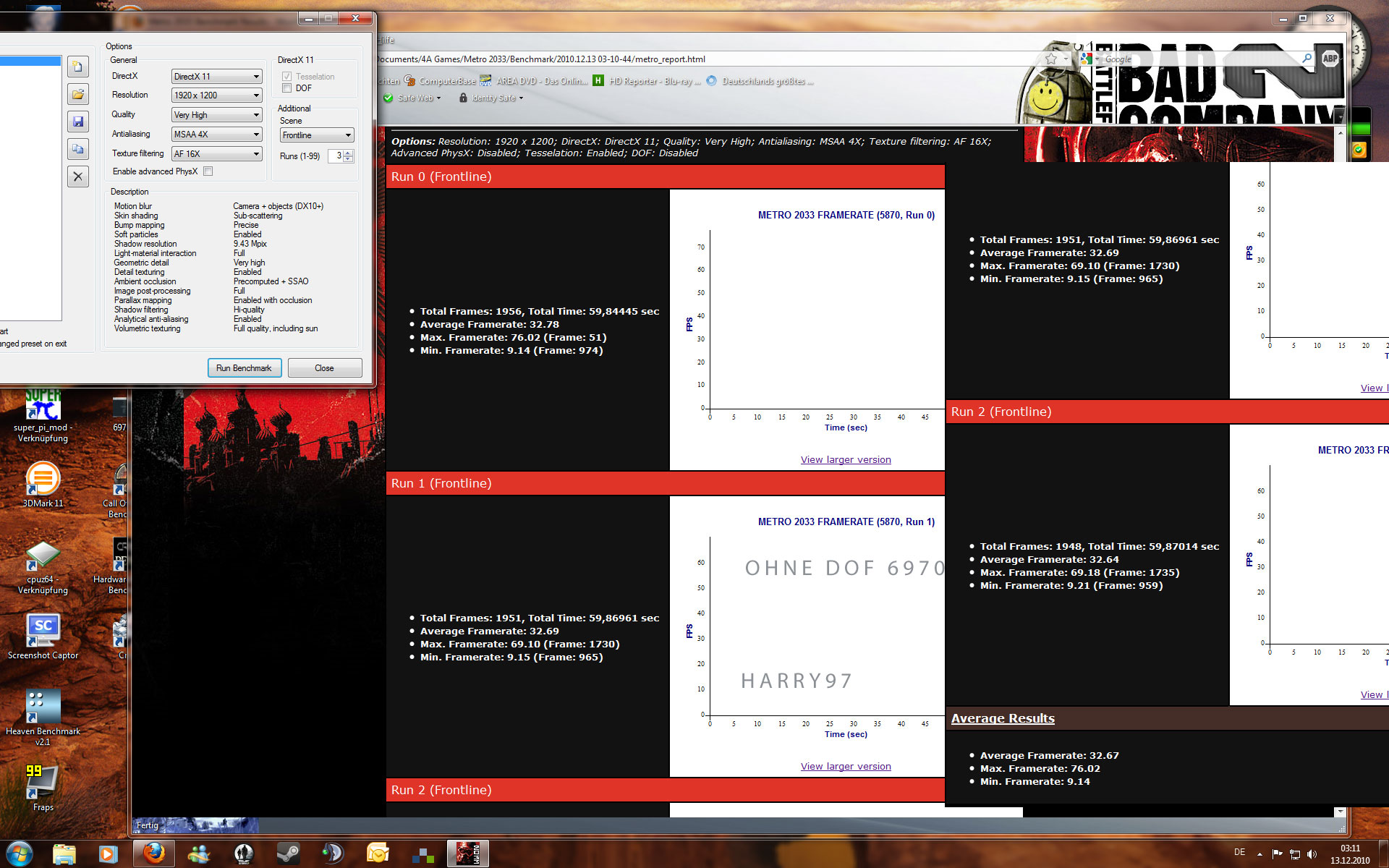
Task: Open super_pi_mod desktop shortcut
Action: pos(43,416)
